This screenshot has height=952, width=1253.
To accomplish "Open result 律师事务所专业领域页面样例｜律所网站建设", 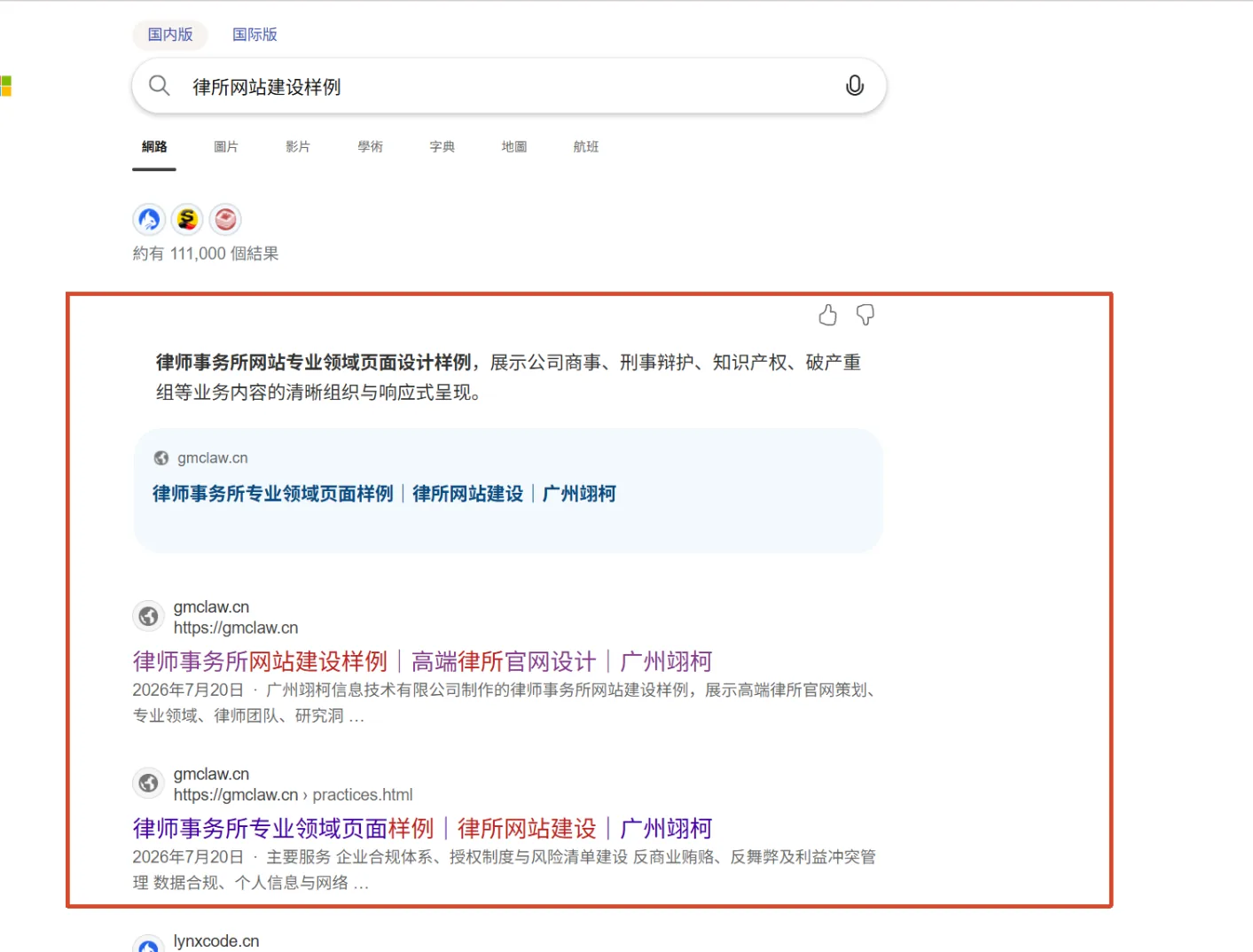I will tap(422, 828).
